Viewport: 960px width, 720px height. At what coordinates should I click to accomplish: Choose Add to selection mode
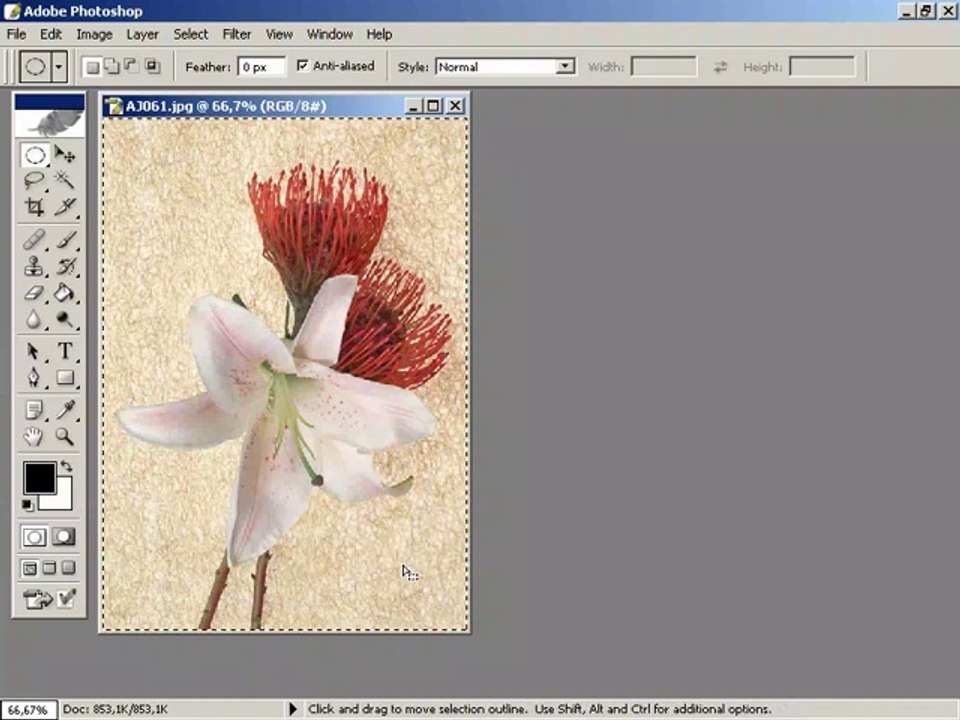click(x=111, y=67)
